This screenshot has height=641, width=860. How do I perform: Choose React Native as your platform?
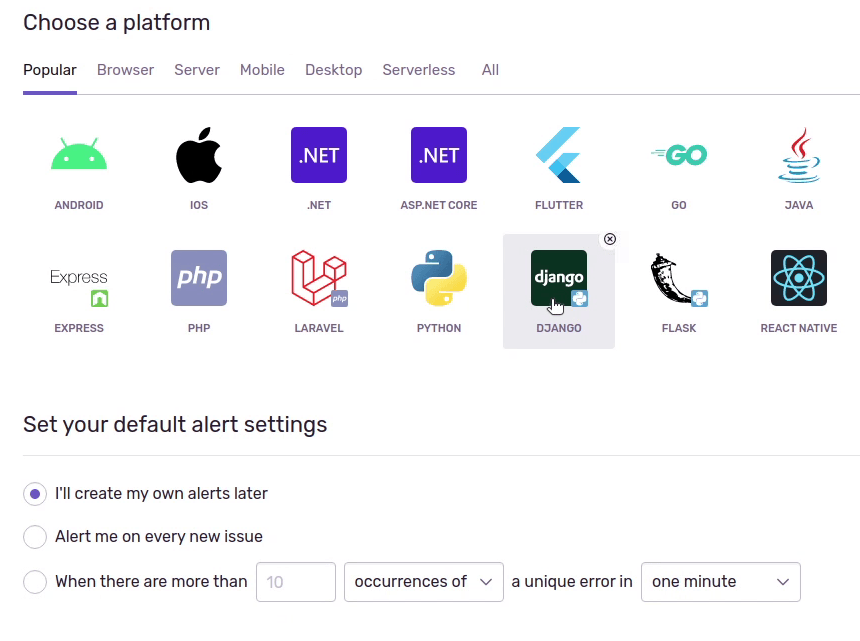pos(799,278)
